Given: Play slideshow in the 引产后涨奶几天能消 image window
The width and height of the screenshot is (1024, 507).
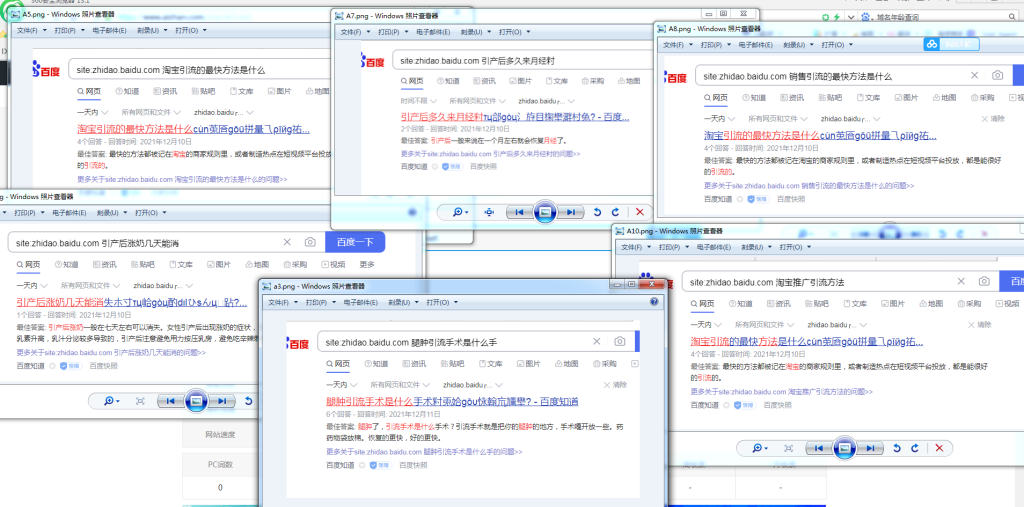Looking at the screenshot, I should [x=197, y=401].
